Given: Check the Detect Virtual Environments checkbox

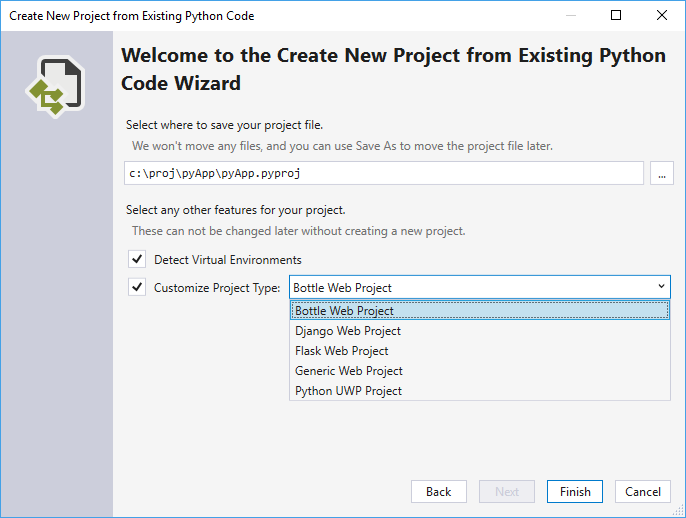Looking at the screenshot, I should pyautogui.click(x=137, y=259).
